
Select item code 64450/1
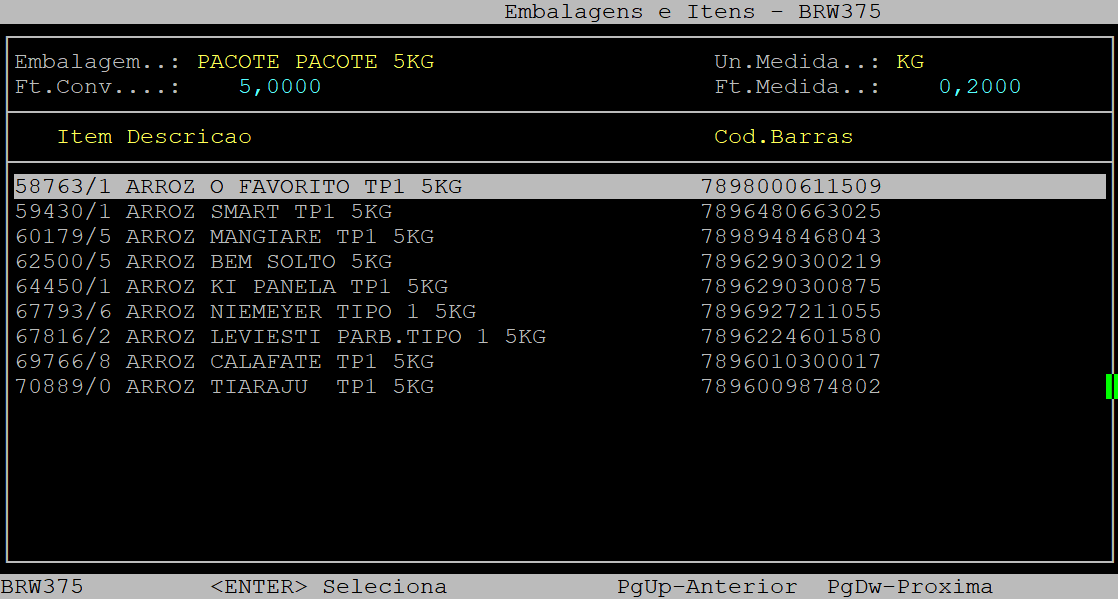point(63,287)
